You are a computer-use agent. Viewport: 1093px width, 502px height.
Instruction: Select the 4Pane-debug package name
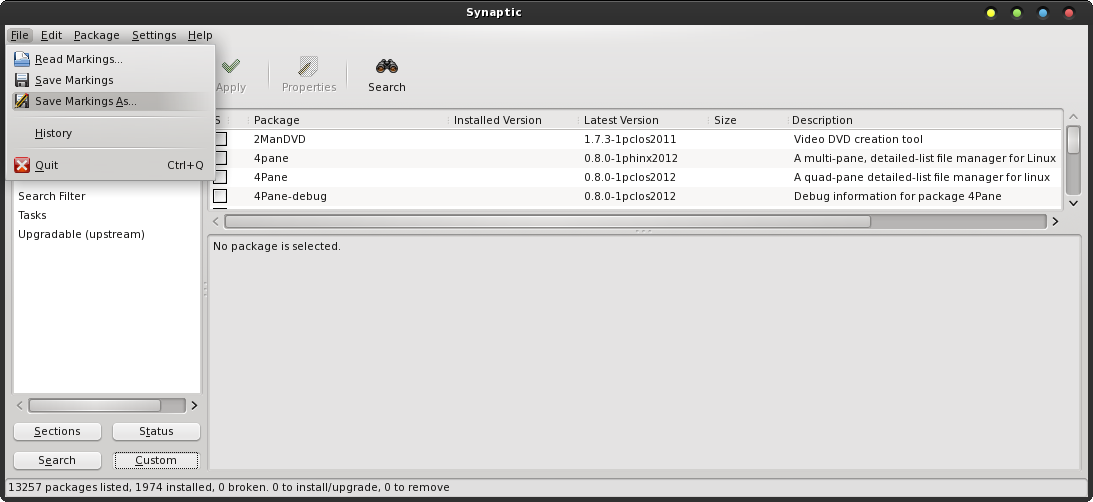point(290,196)
